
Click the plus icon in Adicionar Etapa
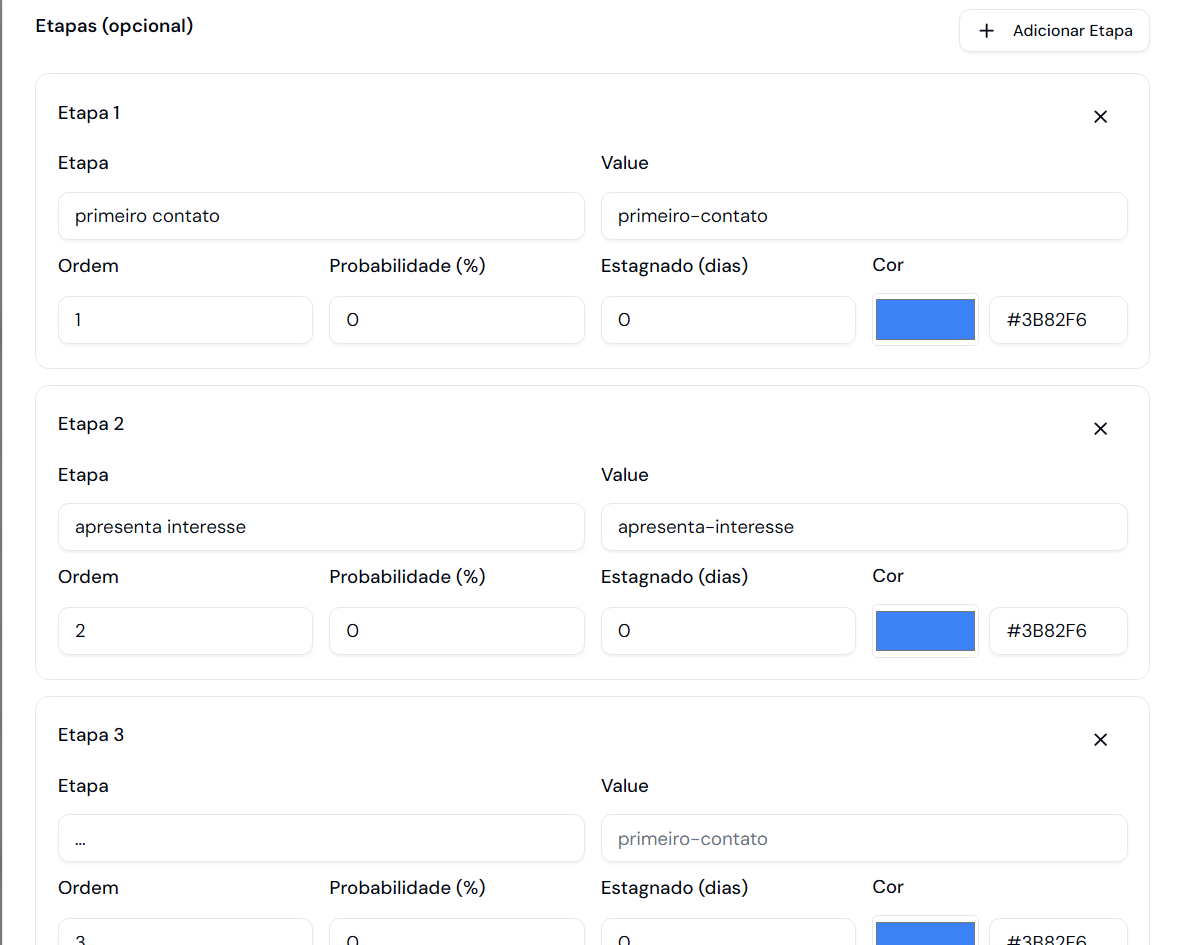(986, 31)
